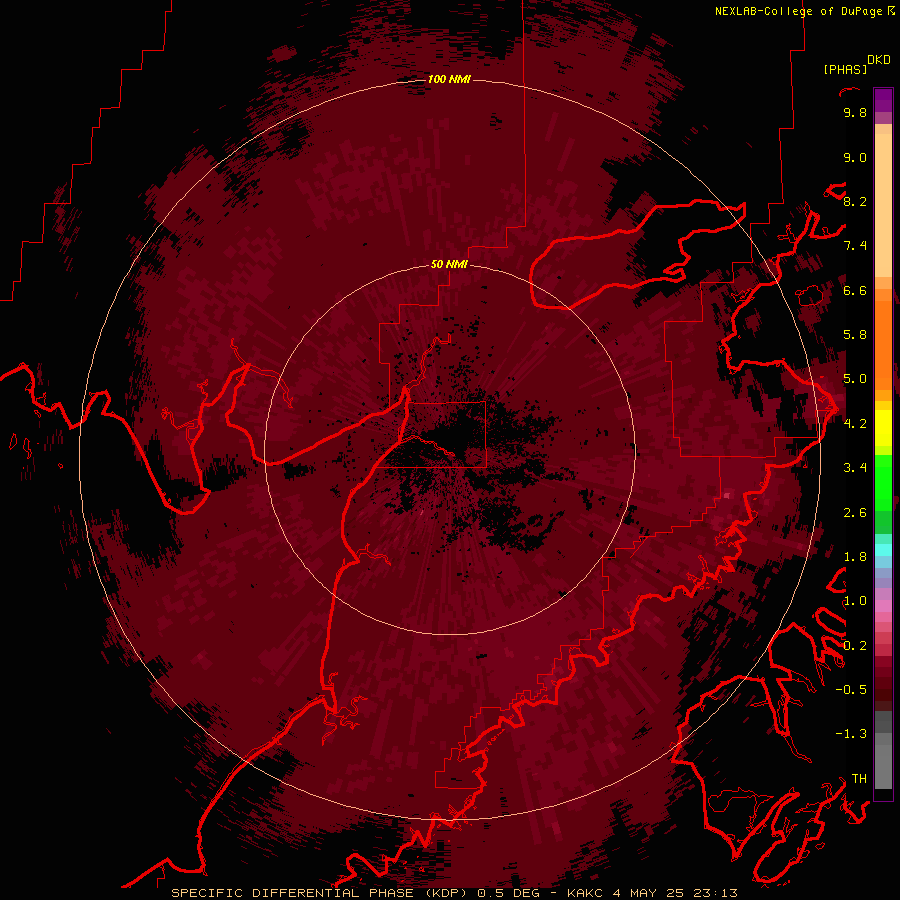Click the '50 NMI' range ring label

(x=449, y=264)
